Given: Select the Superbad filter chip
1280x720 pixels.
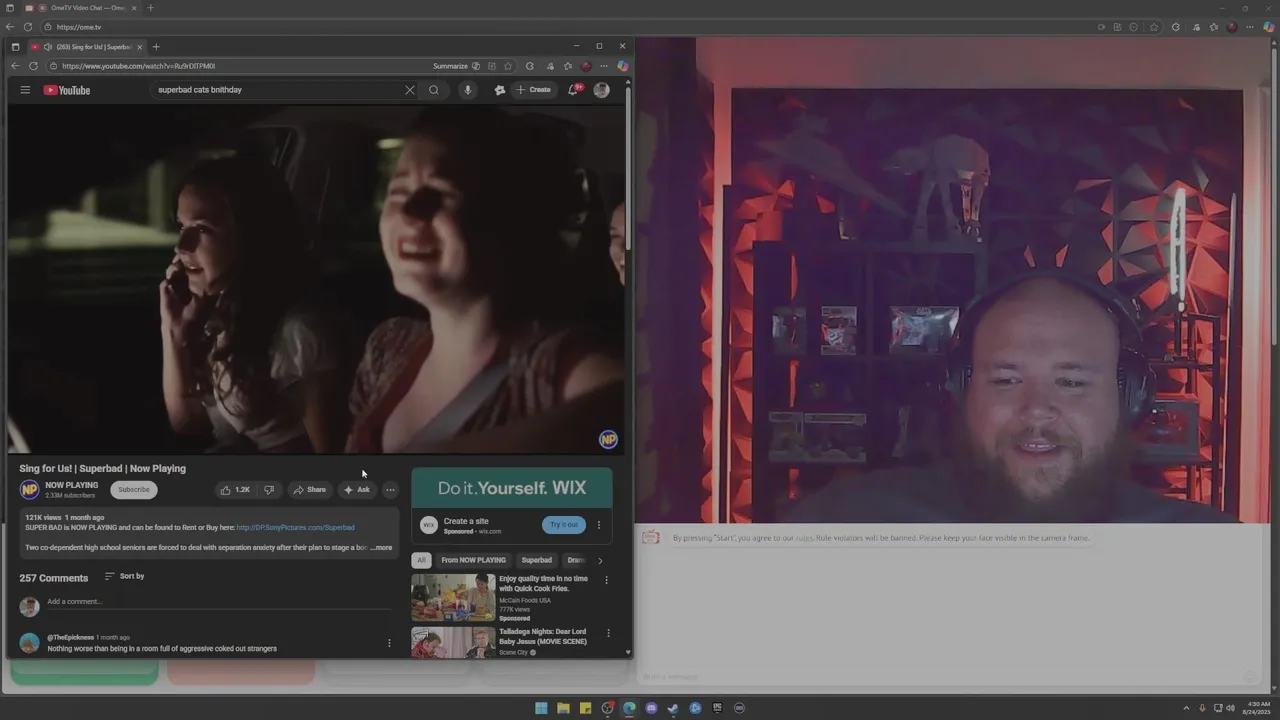Looking at the screenshot, I should pos(537,560).
